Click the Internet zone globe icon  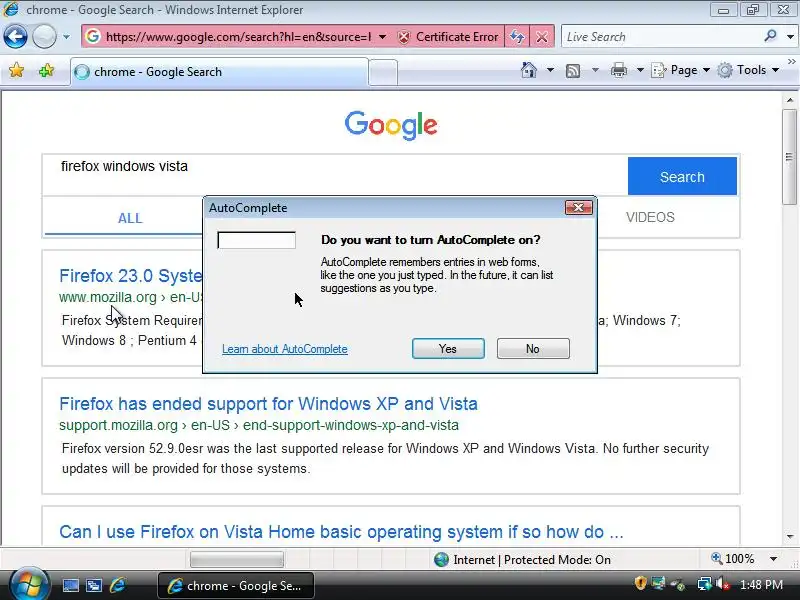click(441, 560)
